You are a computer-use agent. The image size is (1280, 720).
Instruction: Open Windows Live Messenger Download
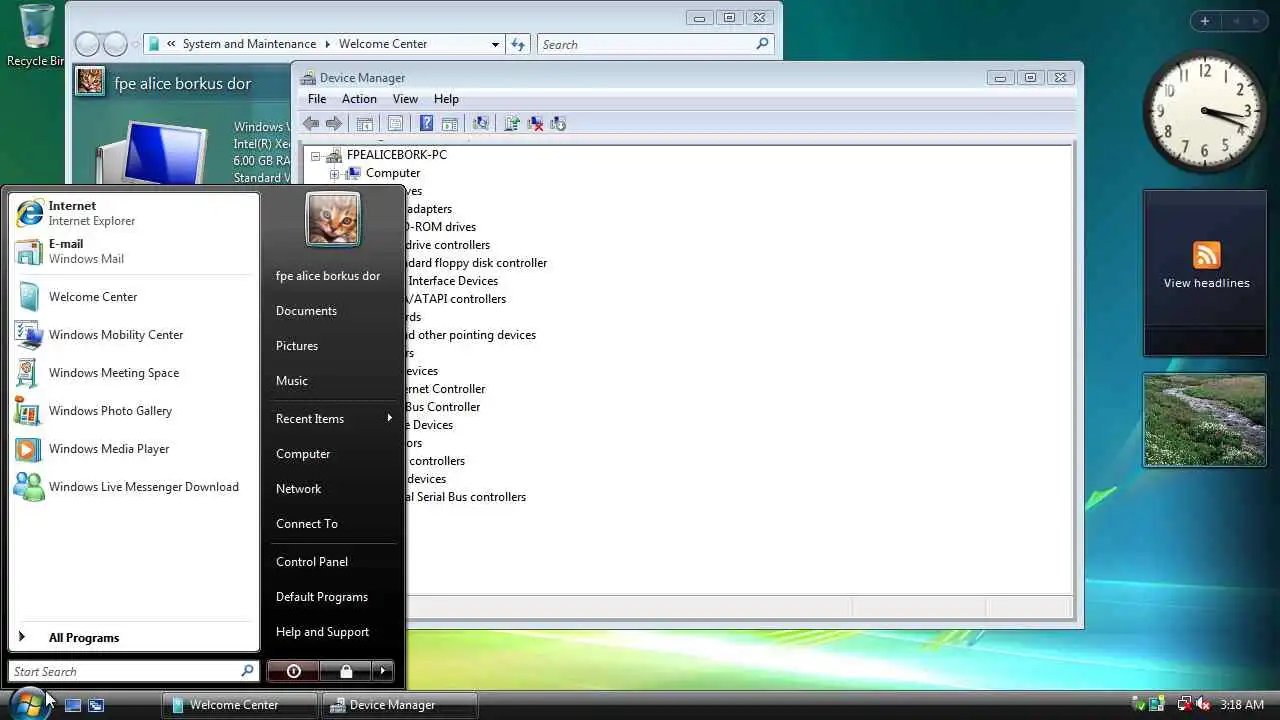[133, 487]
